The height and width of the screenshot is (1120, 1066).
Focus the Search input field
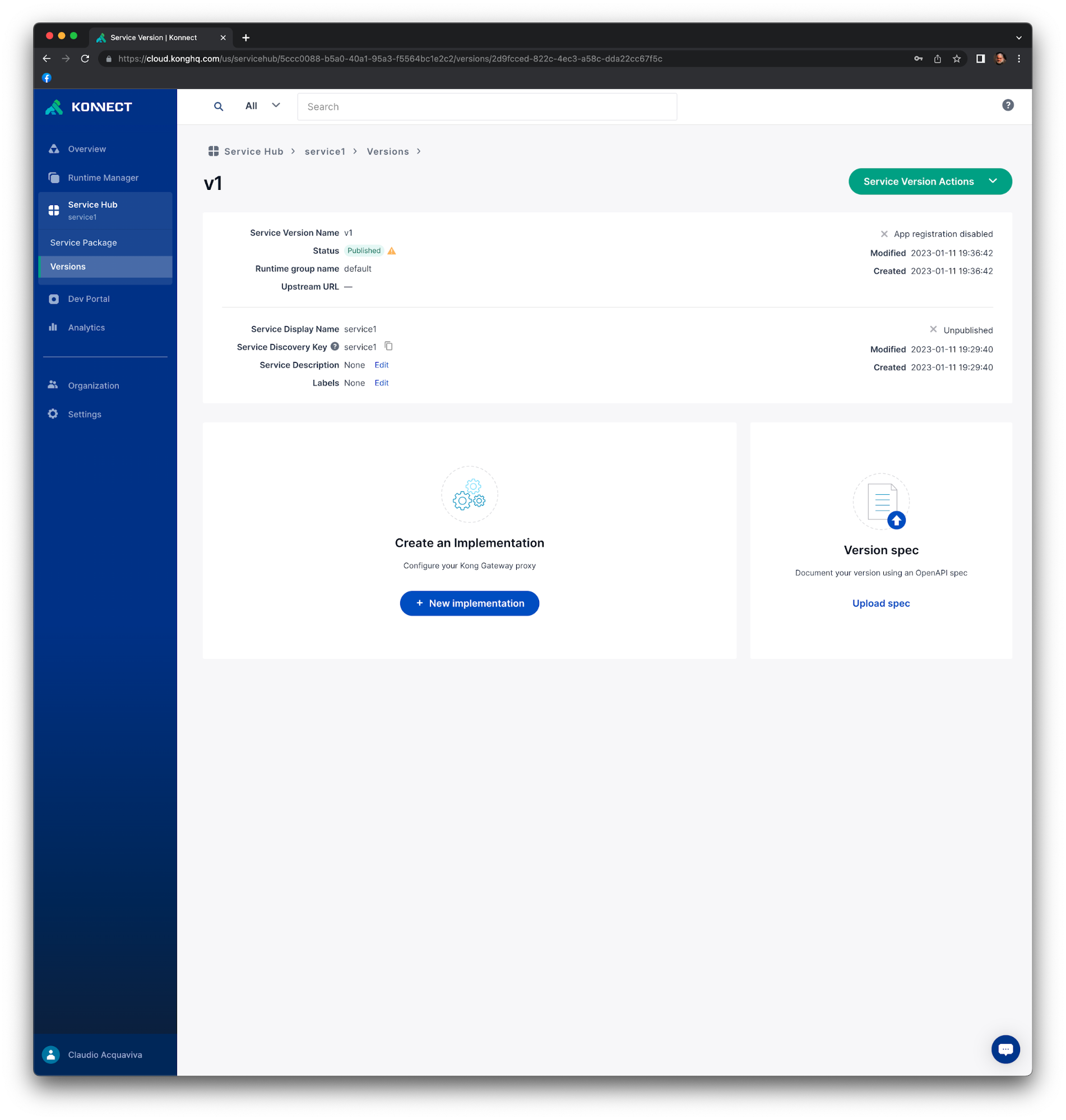coord(487,107)
